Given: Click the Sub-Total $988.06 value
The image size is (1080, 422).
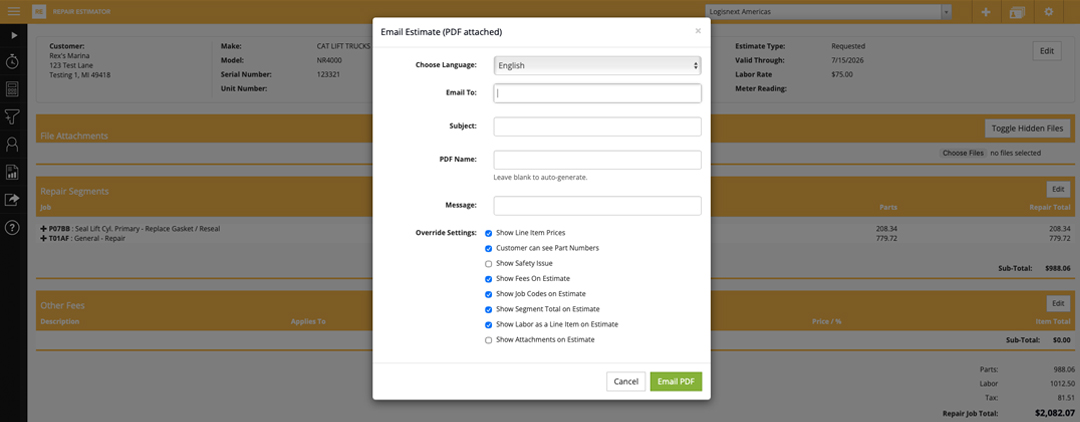Looking at the screenshot, I should coord(1057,268).
